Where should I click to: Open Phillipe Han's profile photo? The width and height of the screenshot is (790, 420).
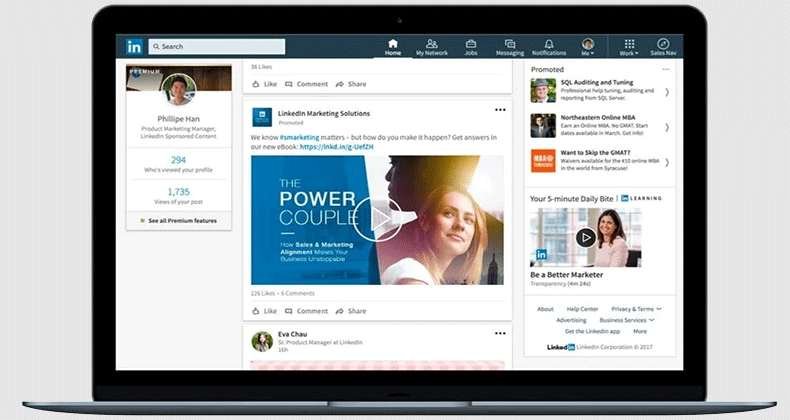pos(179,90)
